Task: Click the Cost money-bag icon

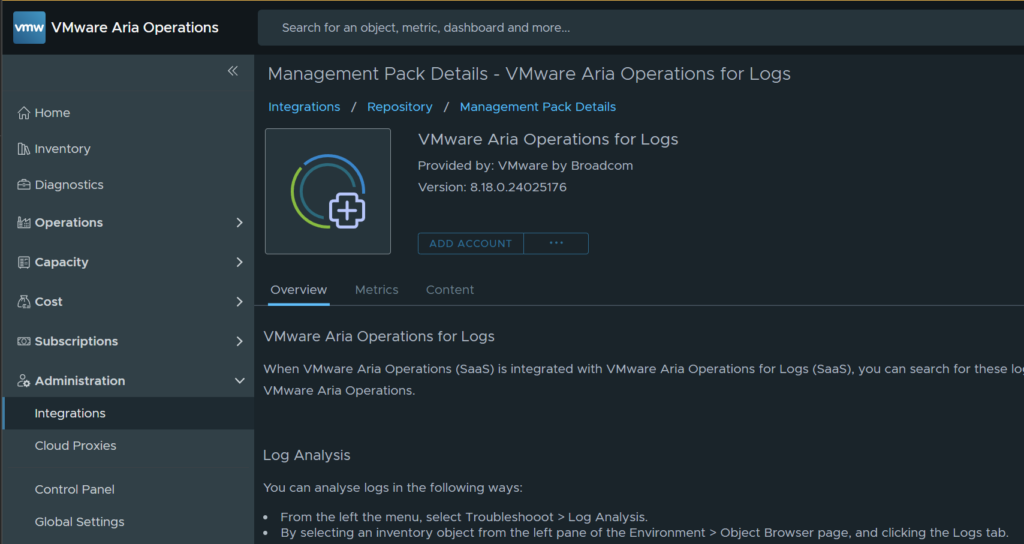Action: click(24, 302)
